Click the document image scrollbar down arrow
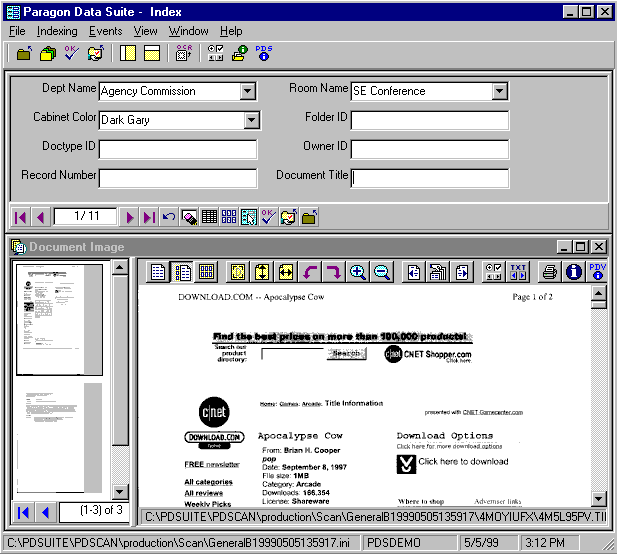Viewport: 617px width, 554px height. coord(599,498)
